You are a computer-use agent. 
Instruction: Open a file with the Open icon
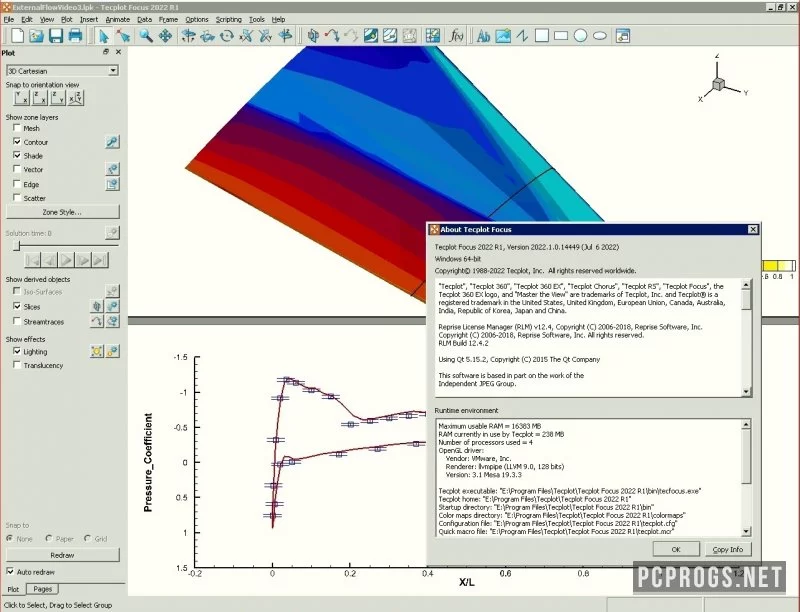point(37,36)
